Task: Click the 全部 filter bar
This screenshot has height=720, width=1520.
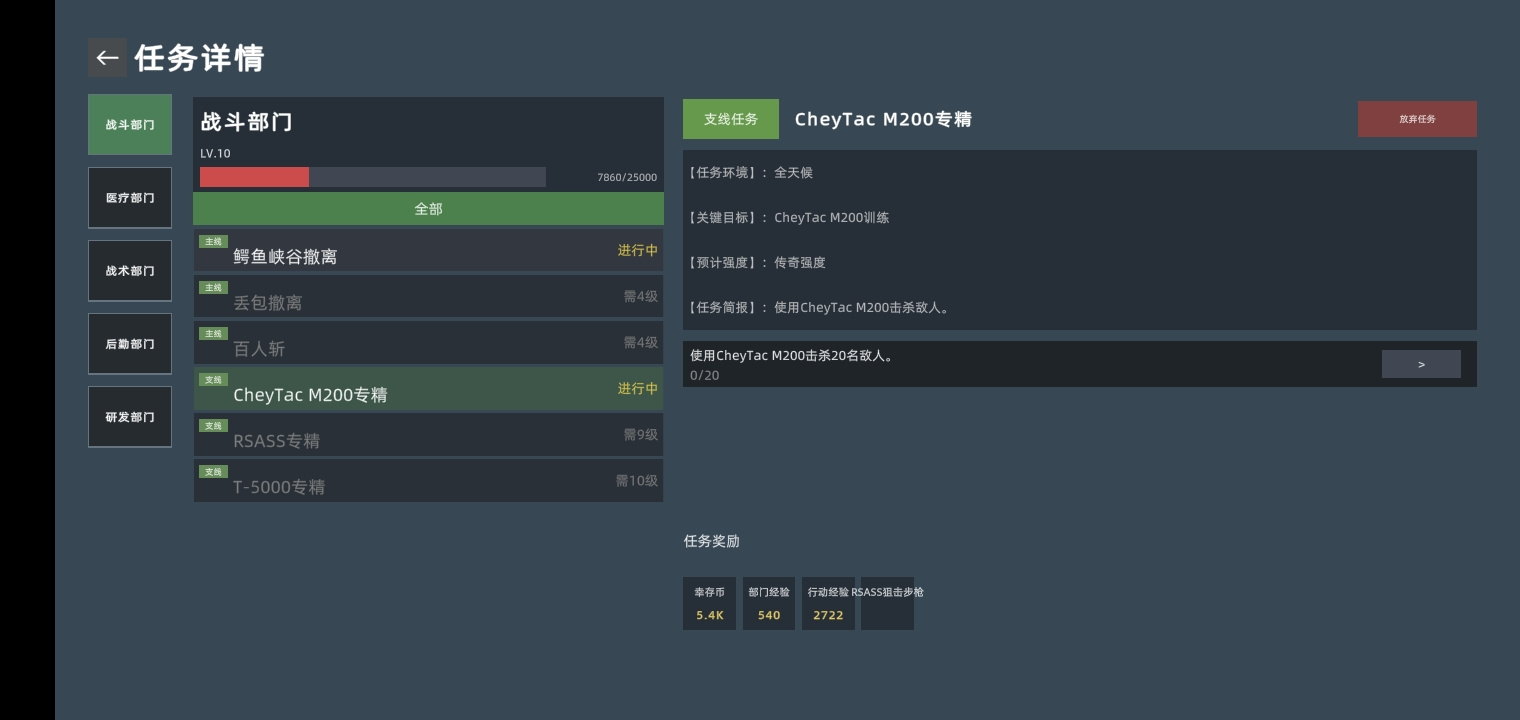Action: click(428, 209)
